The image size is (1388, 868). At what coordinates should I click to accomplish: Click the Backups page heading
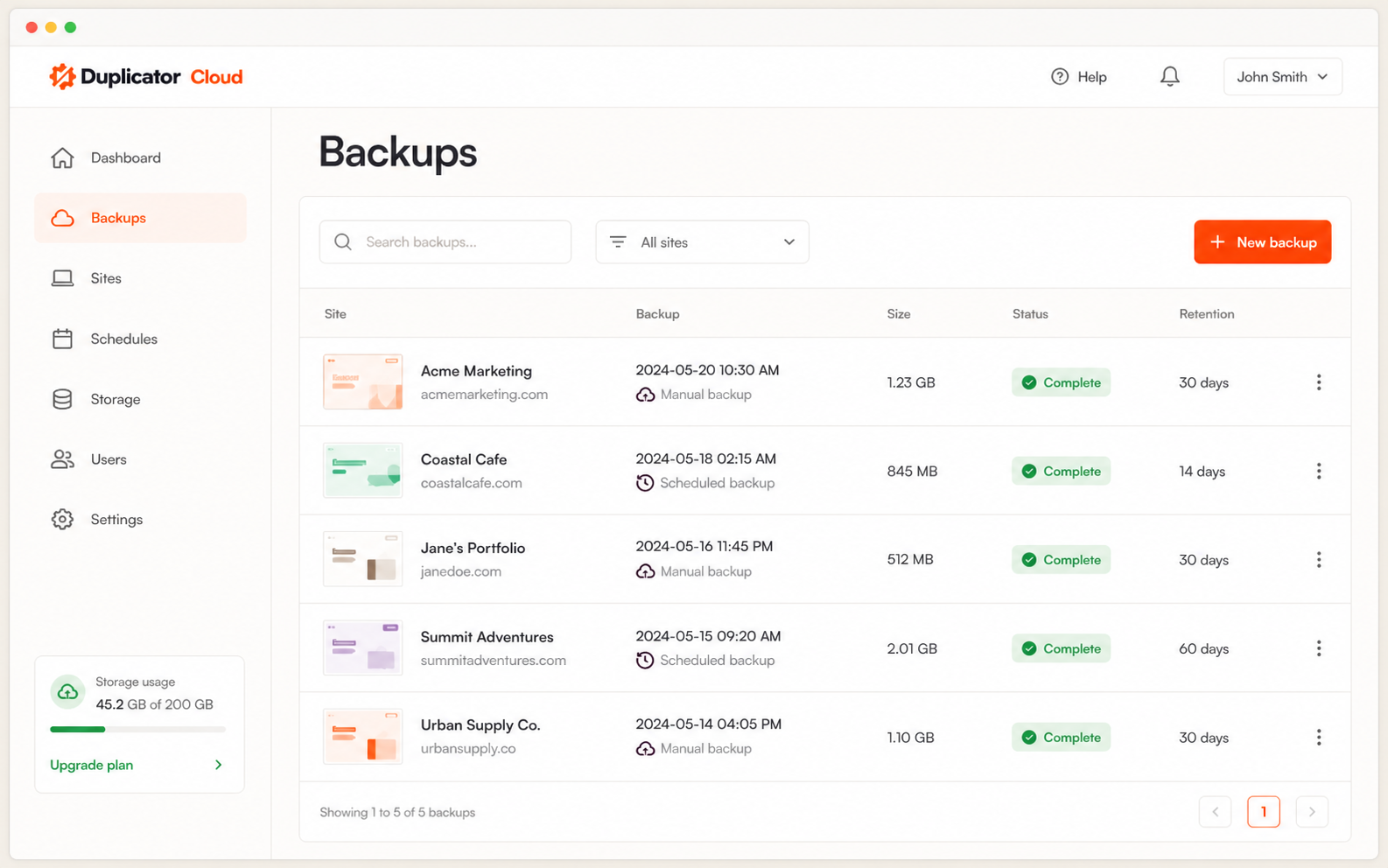tap(397, 152)
